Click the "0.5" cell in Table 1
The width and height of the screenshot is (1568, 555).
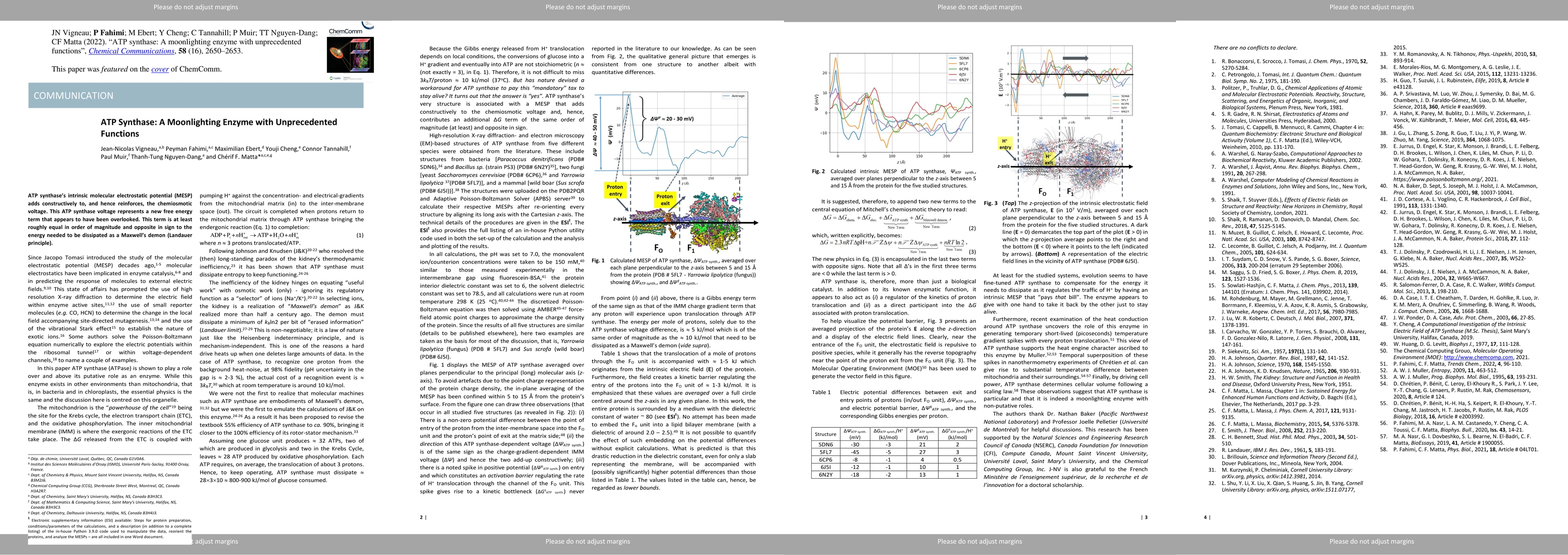tap(957, 460)
